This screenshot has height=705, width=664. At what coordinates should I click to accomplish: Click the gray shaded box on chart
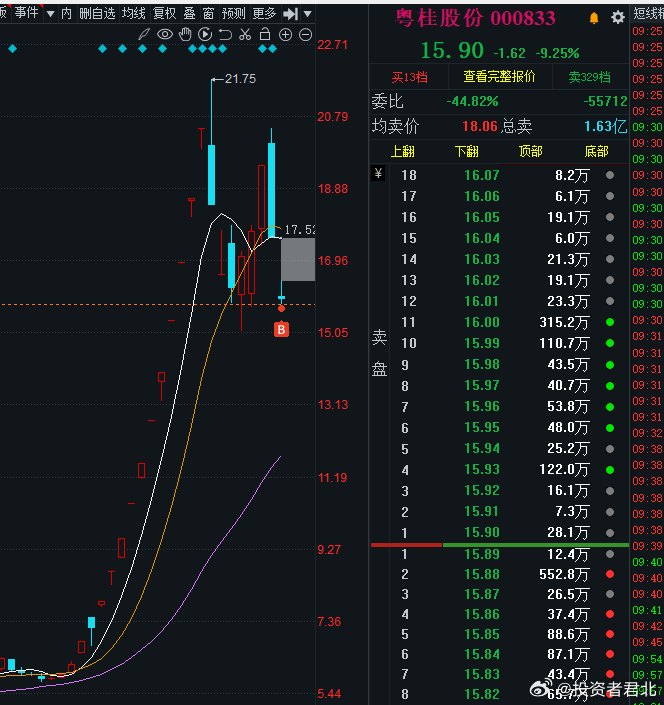[x=298, y=259]
